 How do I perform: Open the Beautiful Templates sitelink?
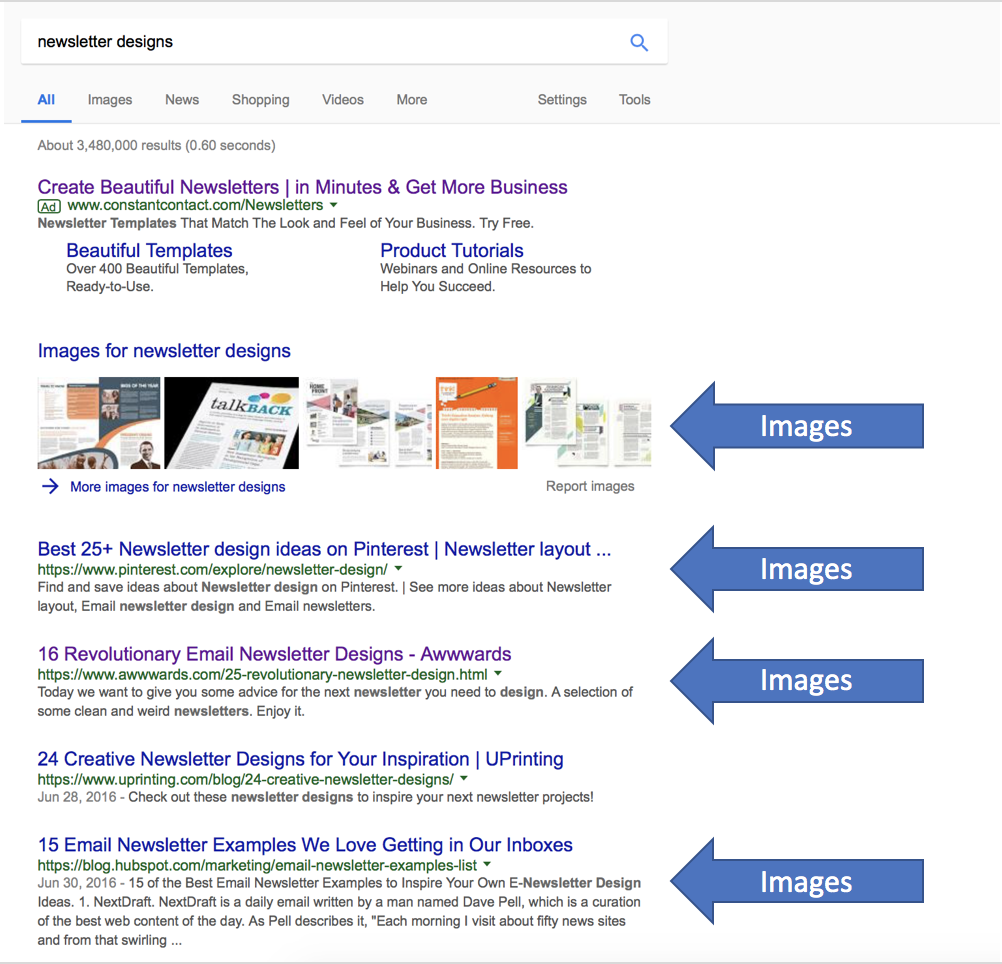tap(149, 250)
